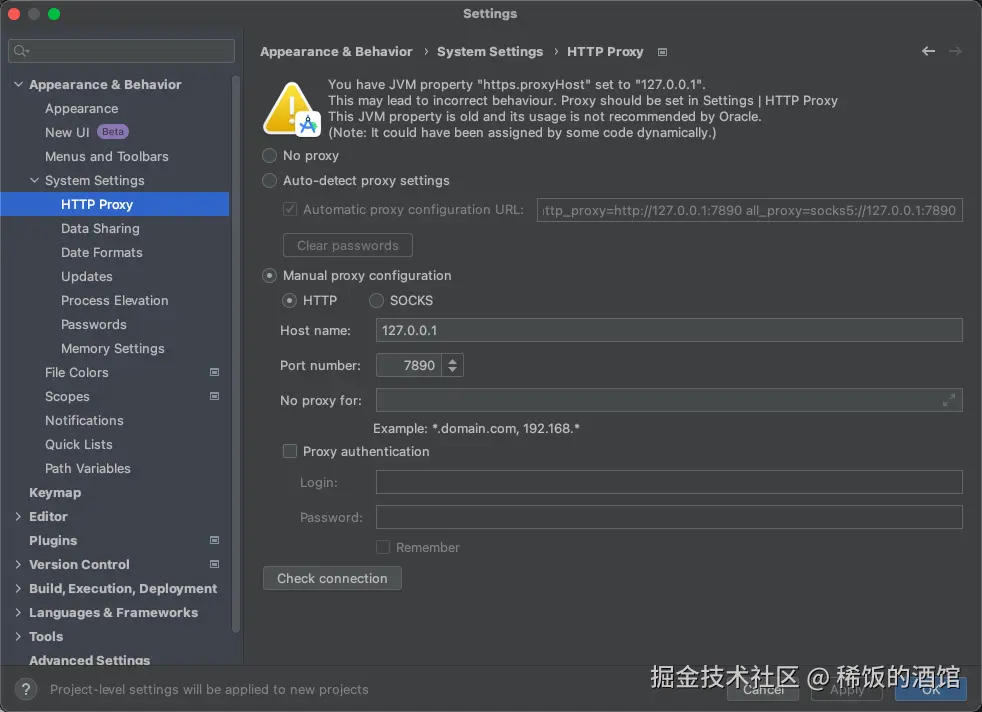The width and height of the screenshot is (982, 712).
Task: Open File Colors settings
Action: point(76,372)
